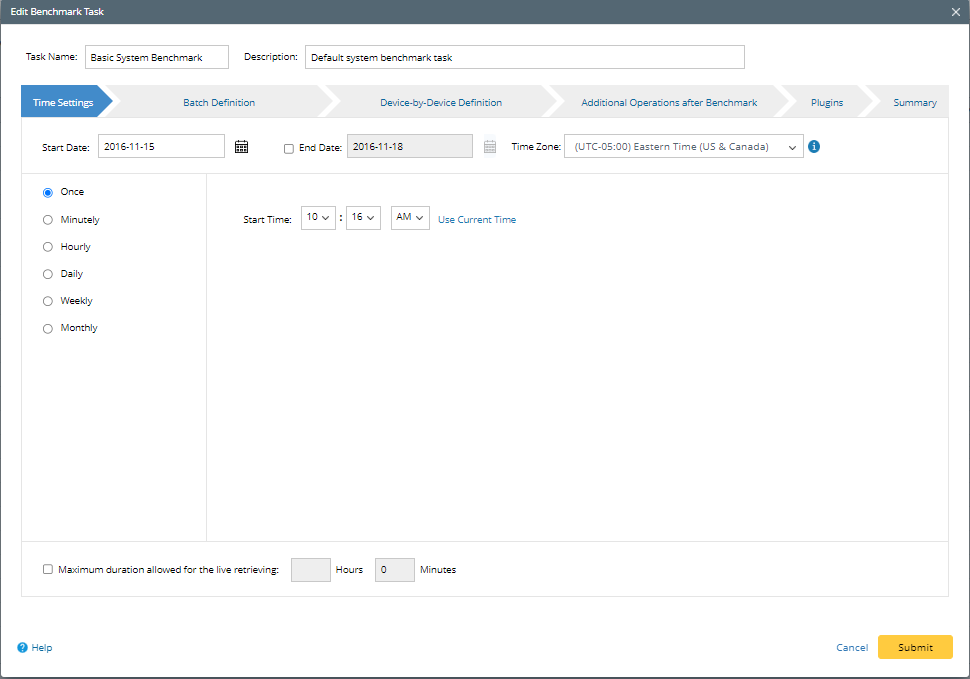This screenshot has width=970, height=679.
Task: Enable maximum duration for live retrieving
Action: [48, 569]
